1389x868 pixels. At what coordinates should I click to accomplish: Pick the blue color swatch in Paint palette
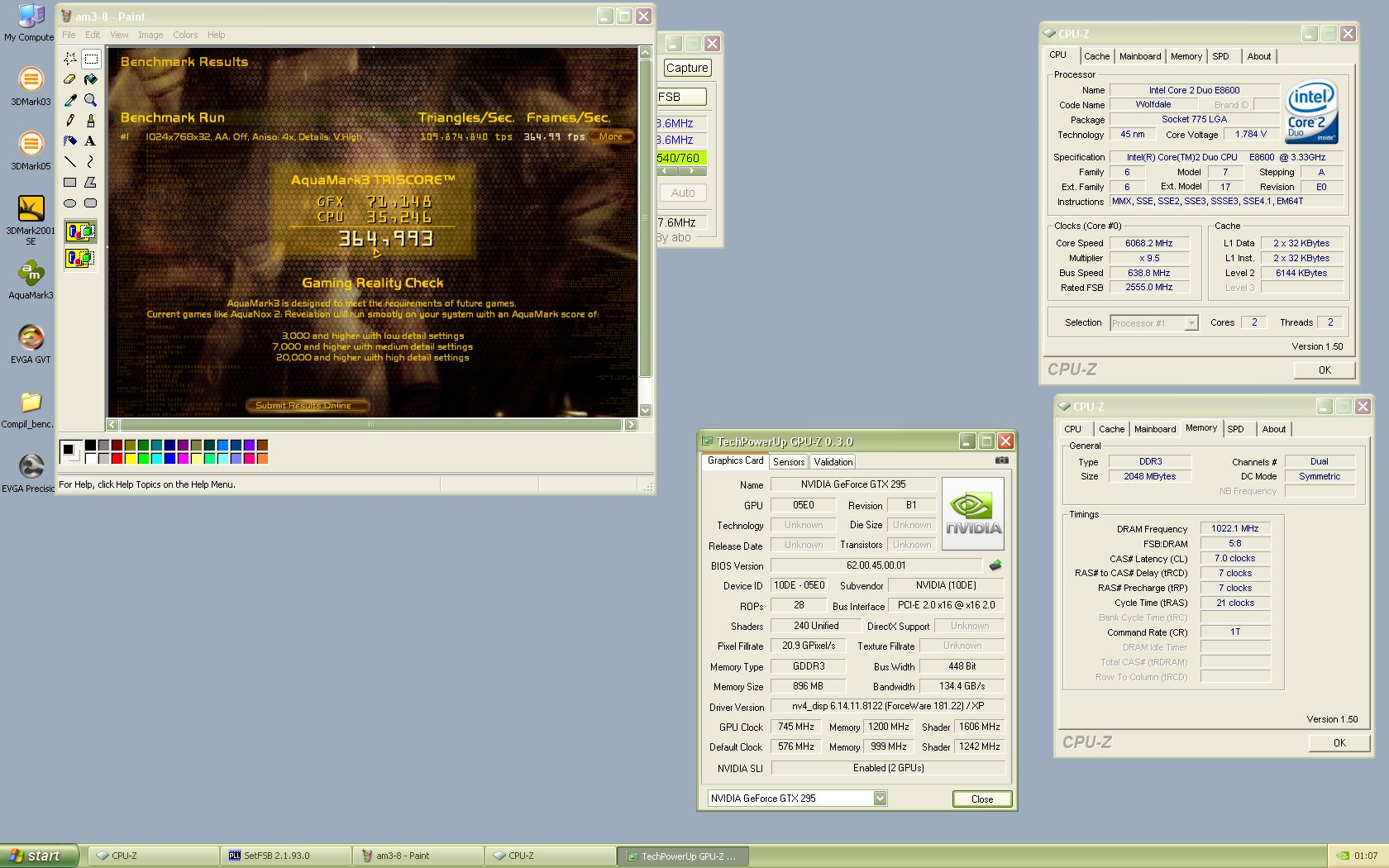coord(169,458)
